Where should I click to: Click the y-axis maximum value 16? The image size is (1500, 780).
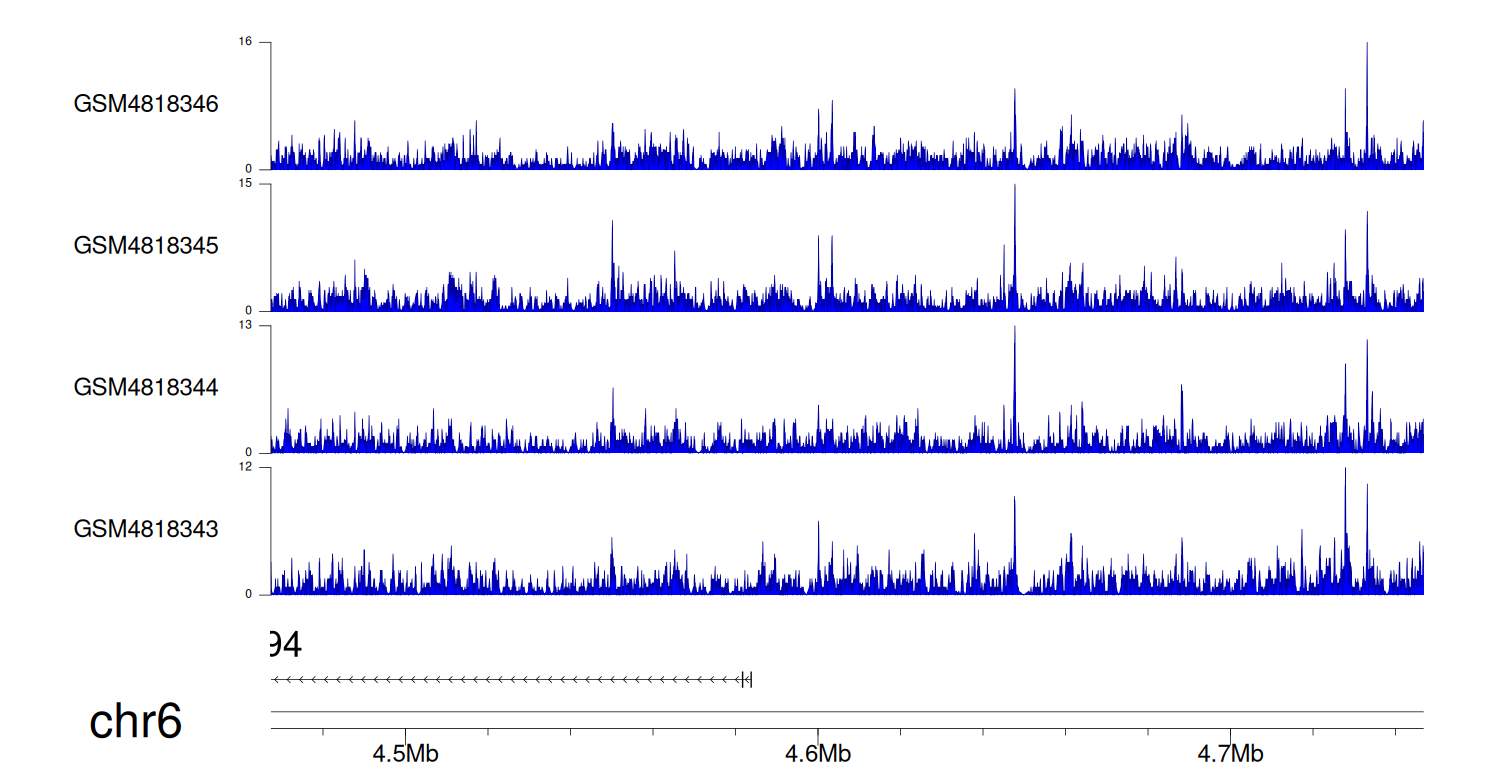point(245,42)
